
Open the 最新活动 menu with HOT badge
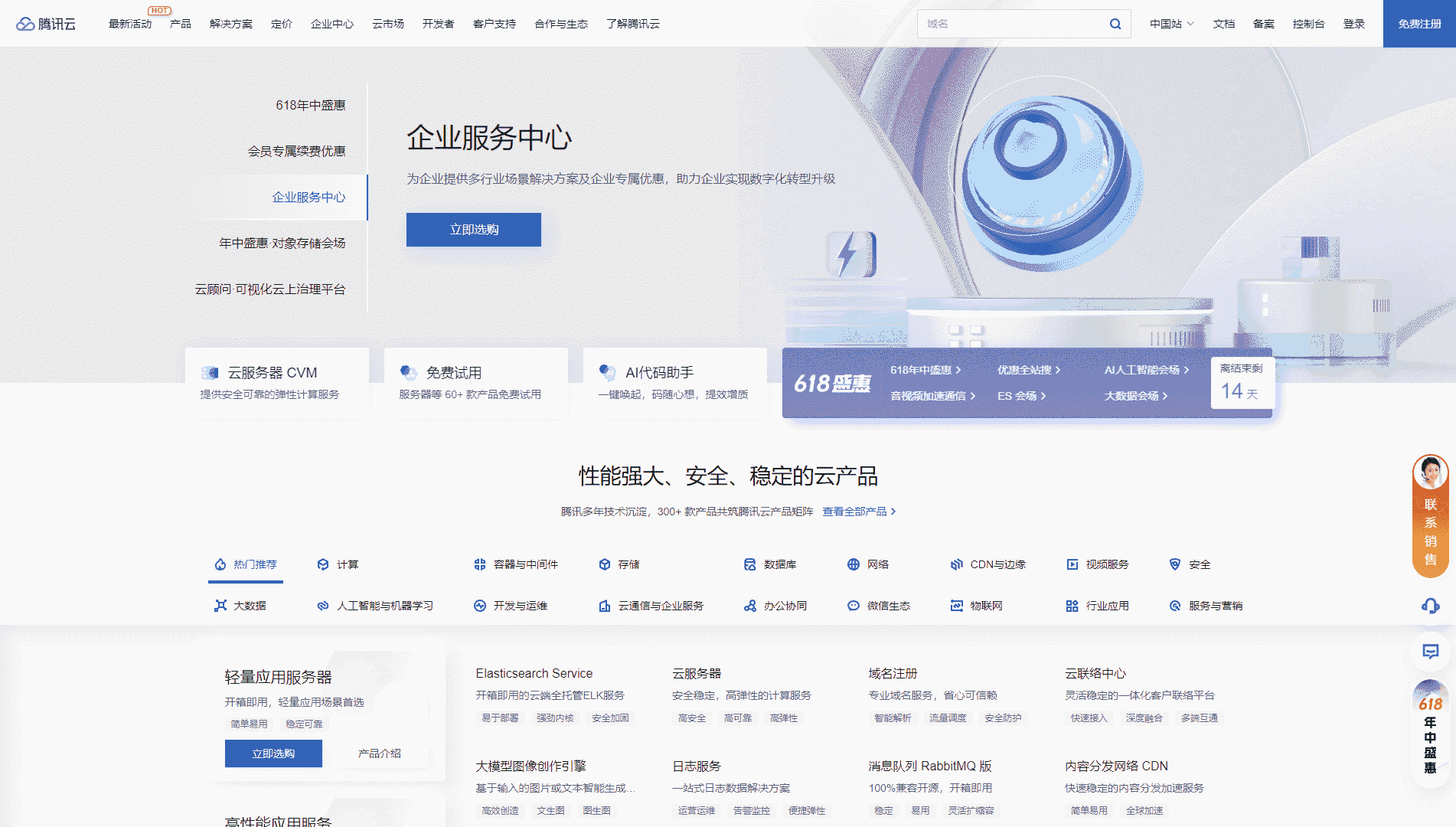tap(130, 24)
